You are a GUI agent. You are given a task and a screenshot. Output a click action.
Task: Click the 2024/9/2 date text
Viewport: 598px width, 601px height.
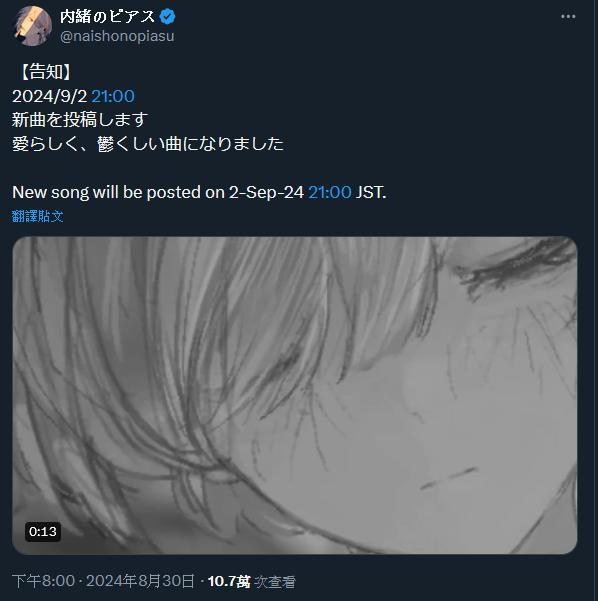pos(49,96)
